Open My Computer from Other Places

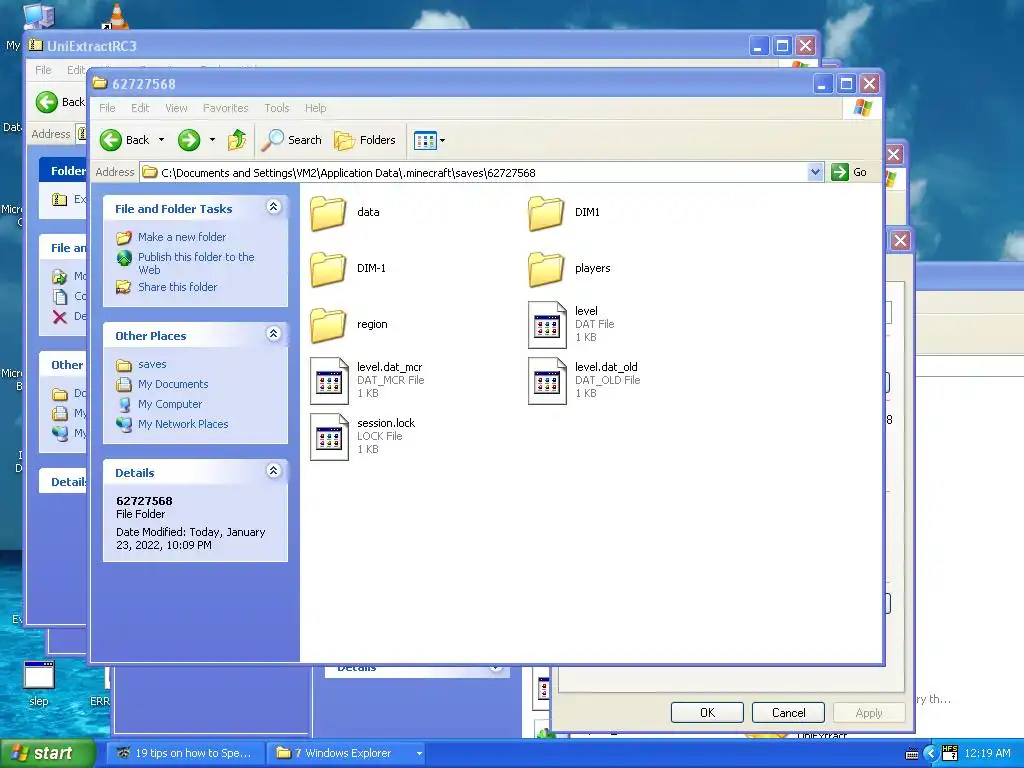click(170, 404)
